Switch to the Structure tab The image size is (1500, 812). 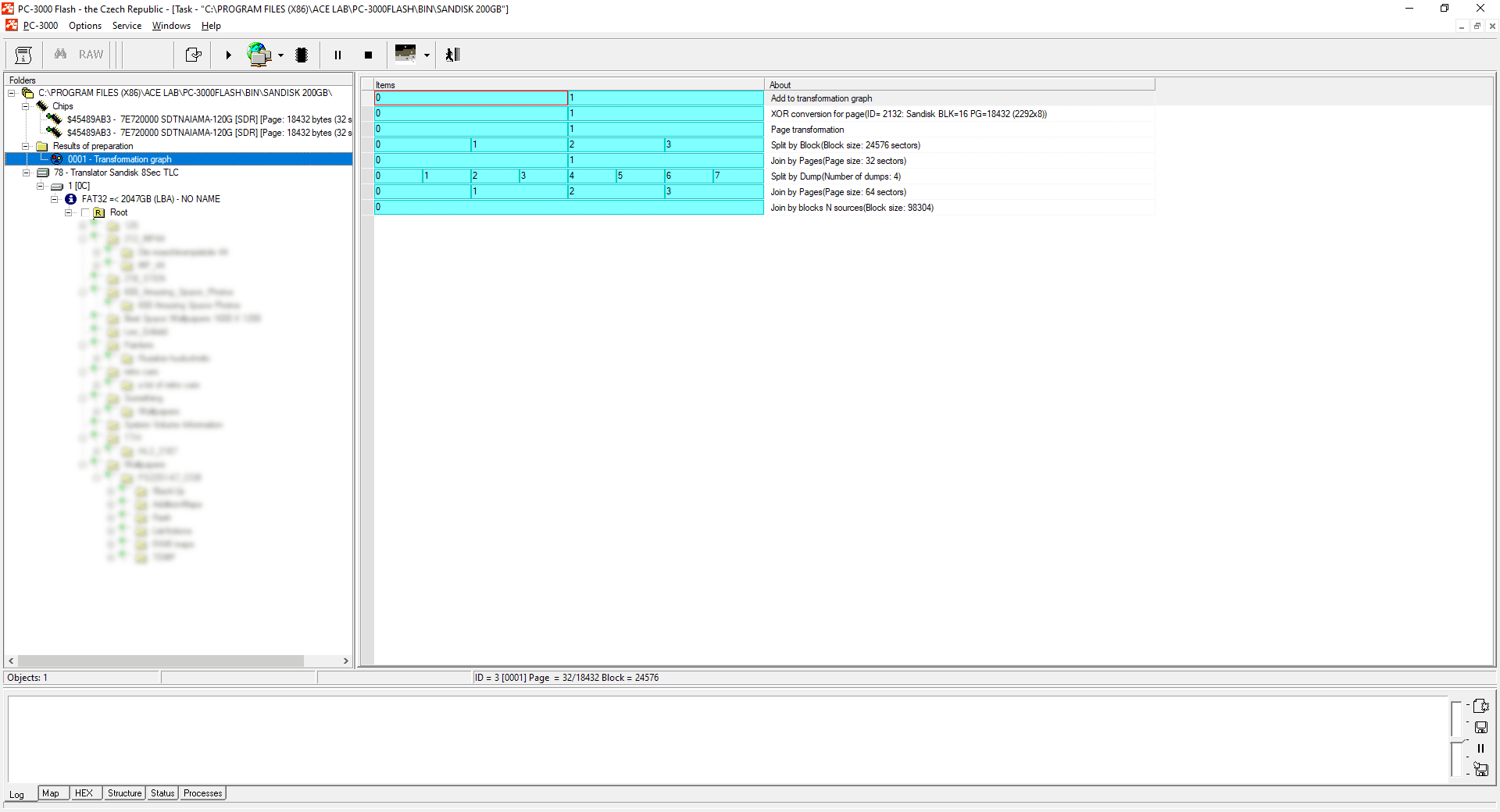pos(125,793)
